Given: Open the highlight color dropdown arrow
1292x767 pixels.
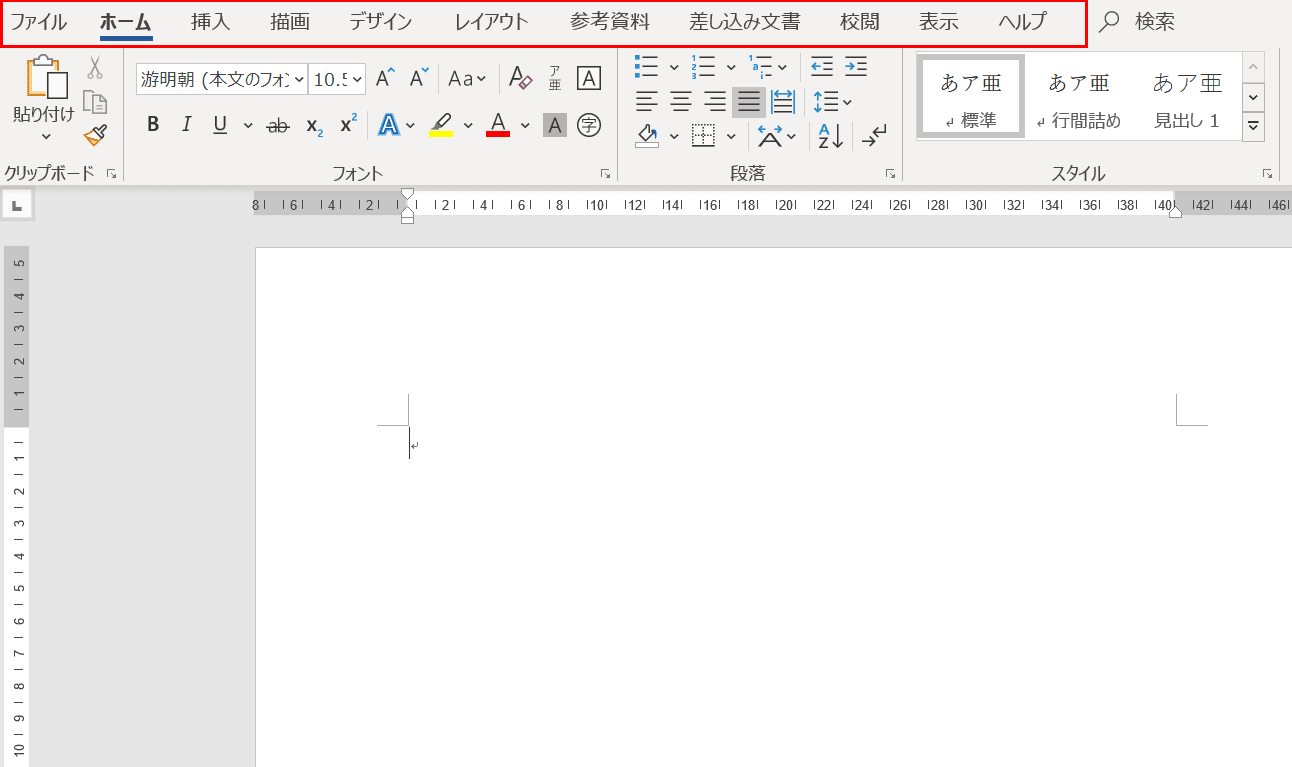Looking at the screenshot, I should pyautogui.click(x=468, y=126).
